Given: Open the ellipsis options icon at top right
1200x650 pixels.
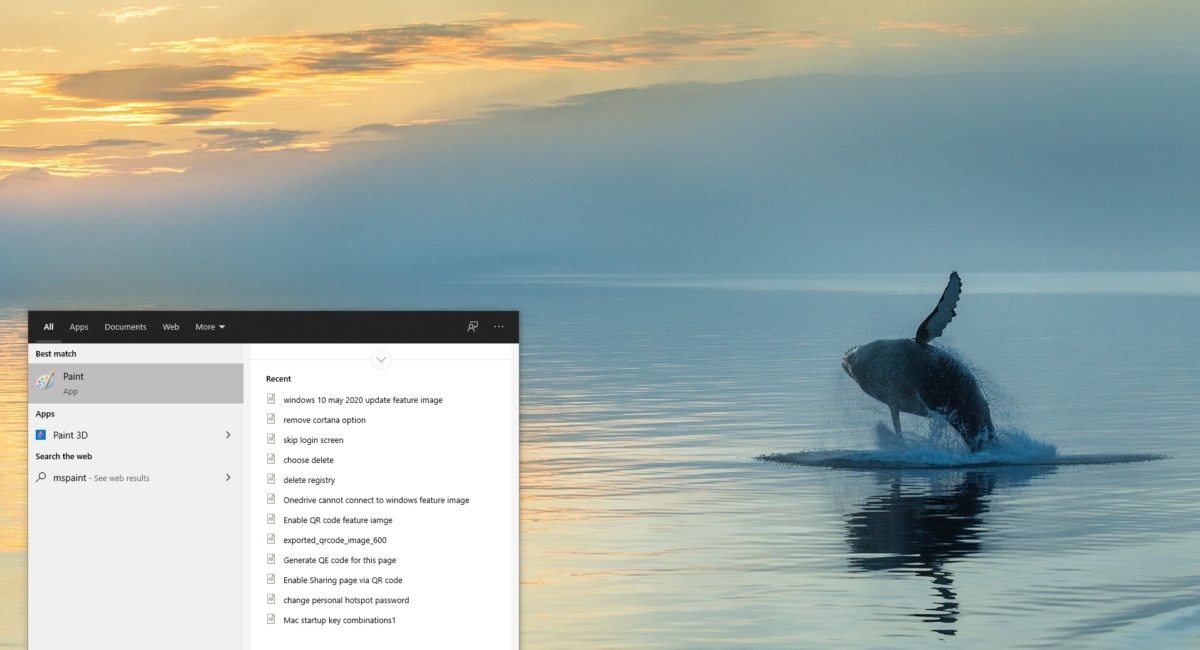Looking at the screenshot, I should [x=498, y=326].
